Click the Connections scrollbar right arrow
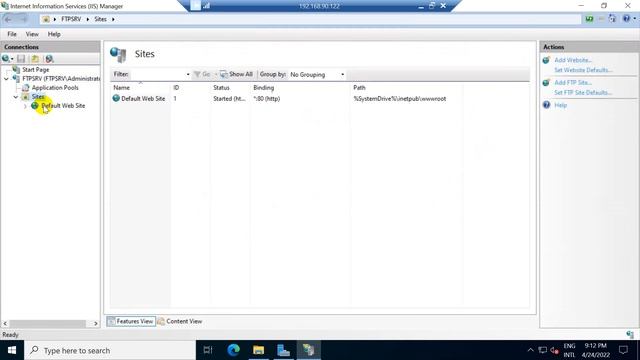Image resolution: width=640 pixels, height=360 pixels. 96,324
